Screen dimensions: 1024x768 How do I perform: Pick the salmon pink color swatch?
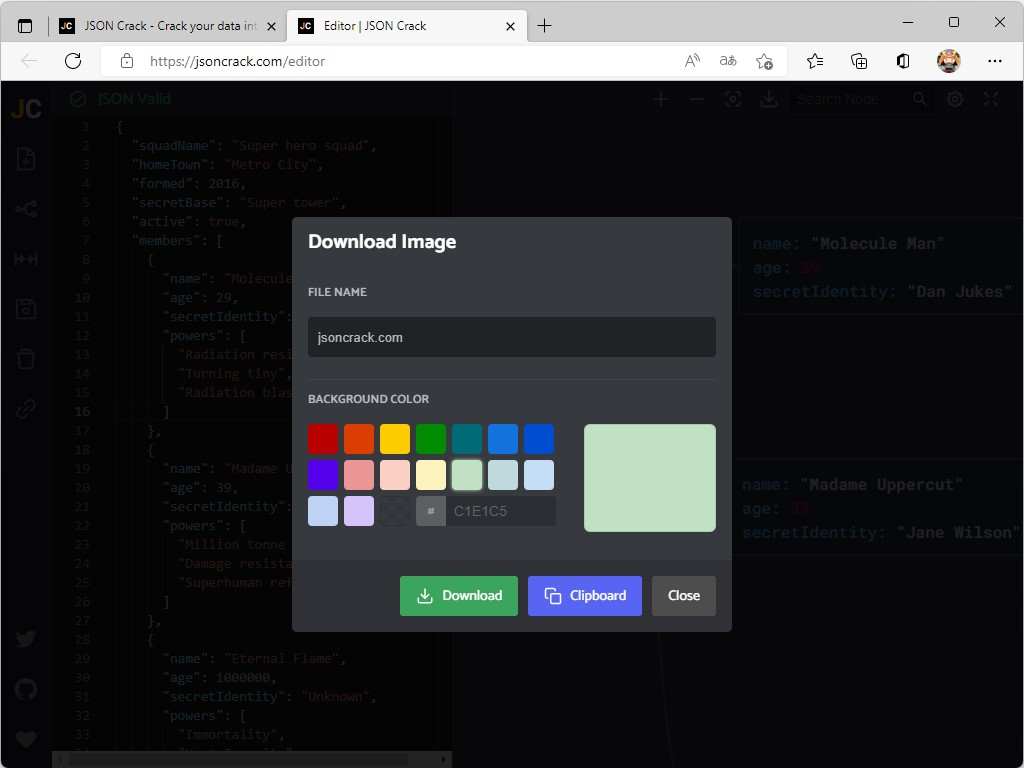tap(359, 475)
